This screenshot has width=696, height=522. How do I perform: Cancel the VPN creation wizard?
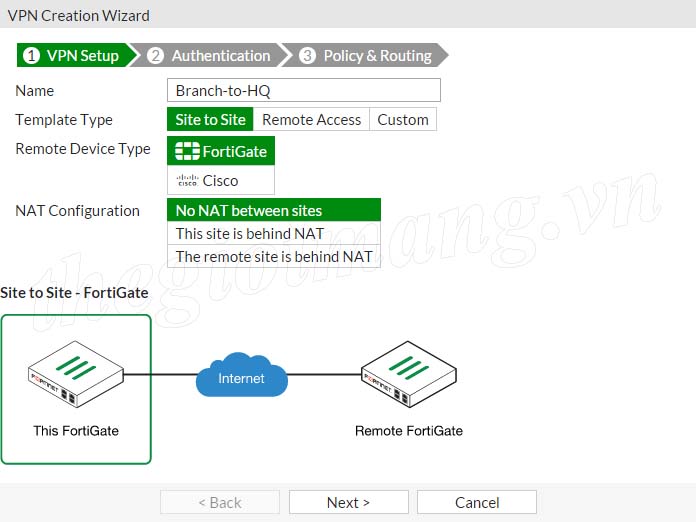477,502
